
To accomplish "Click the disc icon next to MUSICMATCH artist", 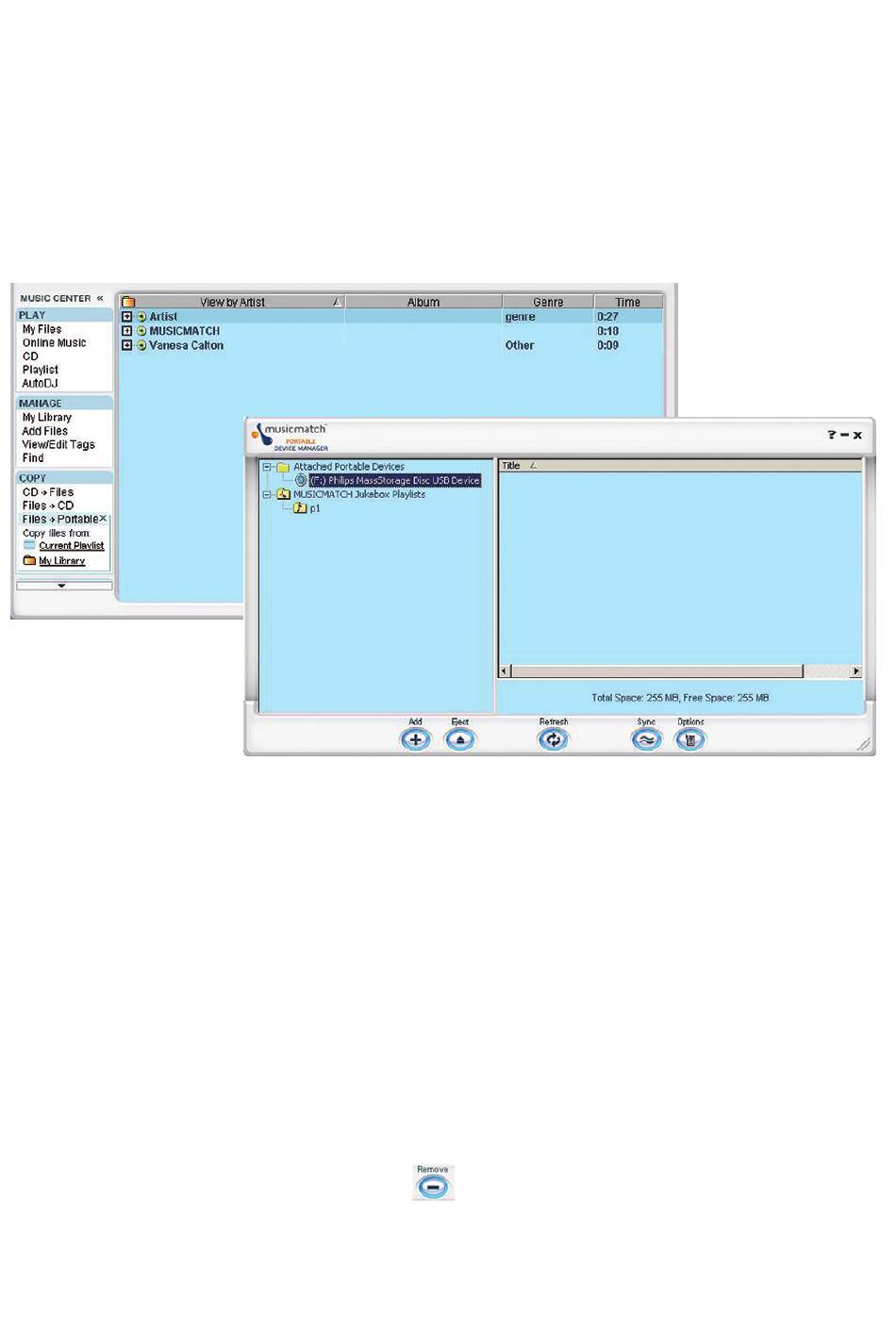I will tap(141, 331).
